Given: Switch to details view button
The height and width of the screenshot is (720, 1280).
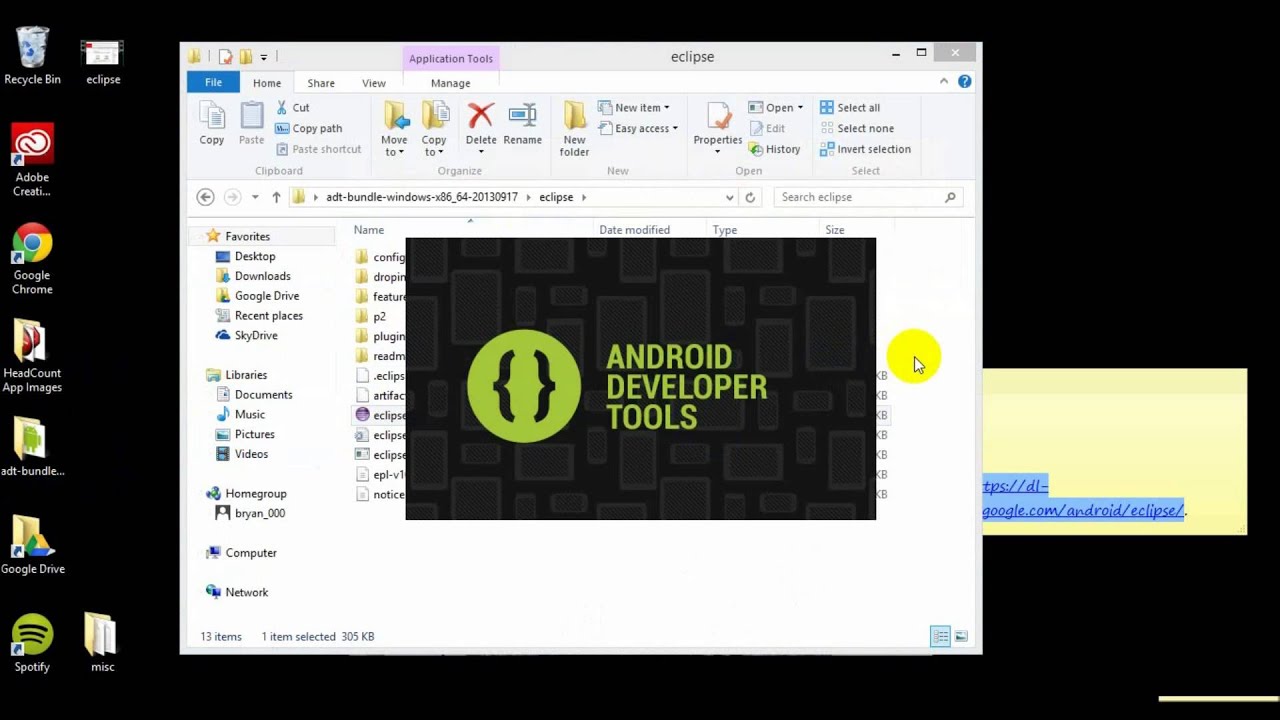Looking at the screenshot, I should pyautogui.click(x=940, y=636).
